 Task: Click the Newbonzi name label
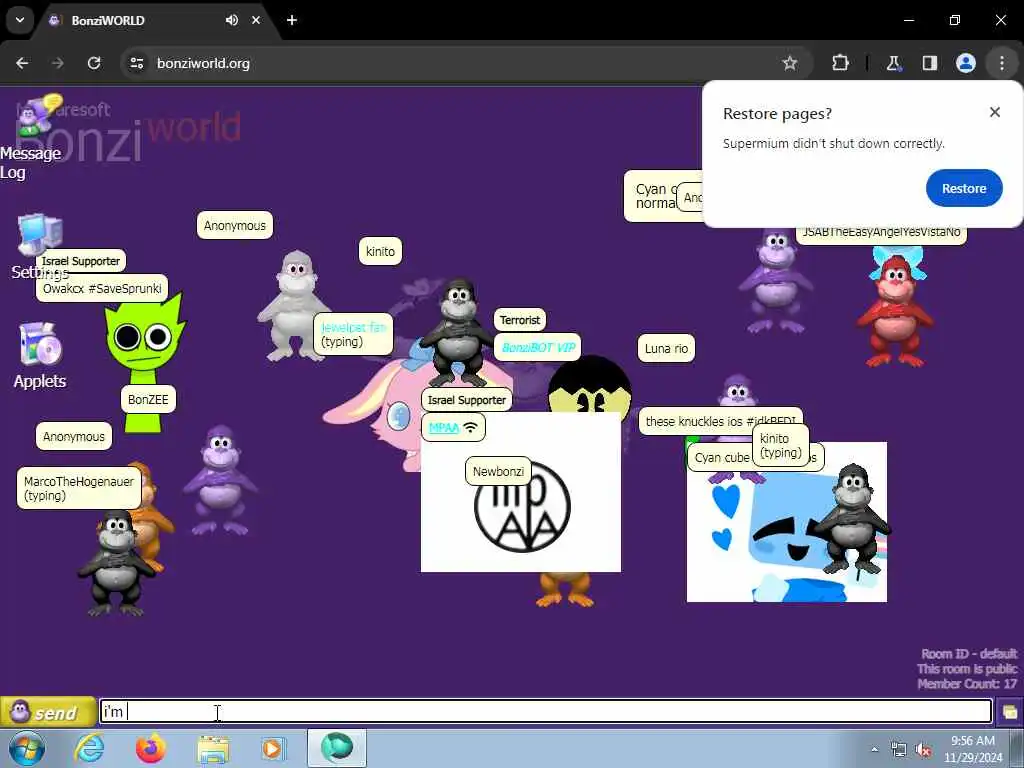[x=498, y=471]
